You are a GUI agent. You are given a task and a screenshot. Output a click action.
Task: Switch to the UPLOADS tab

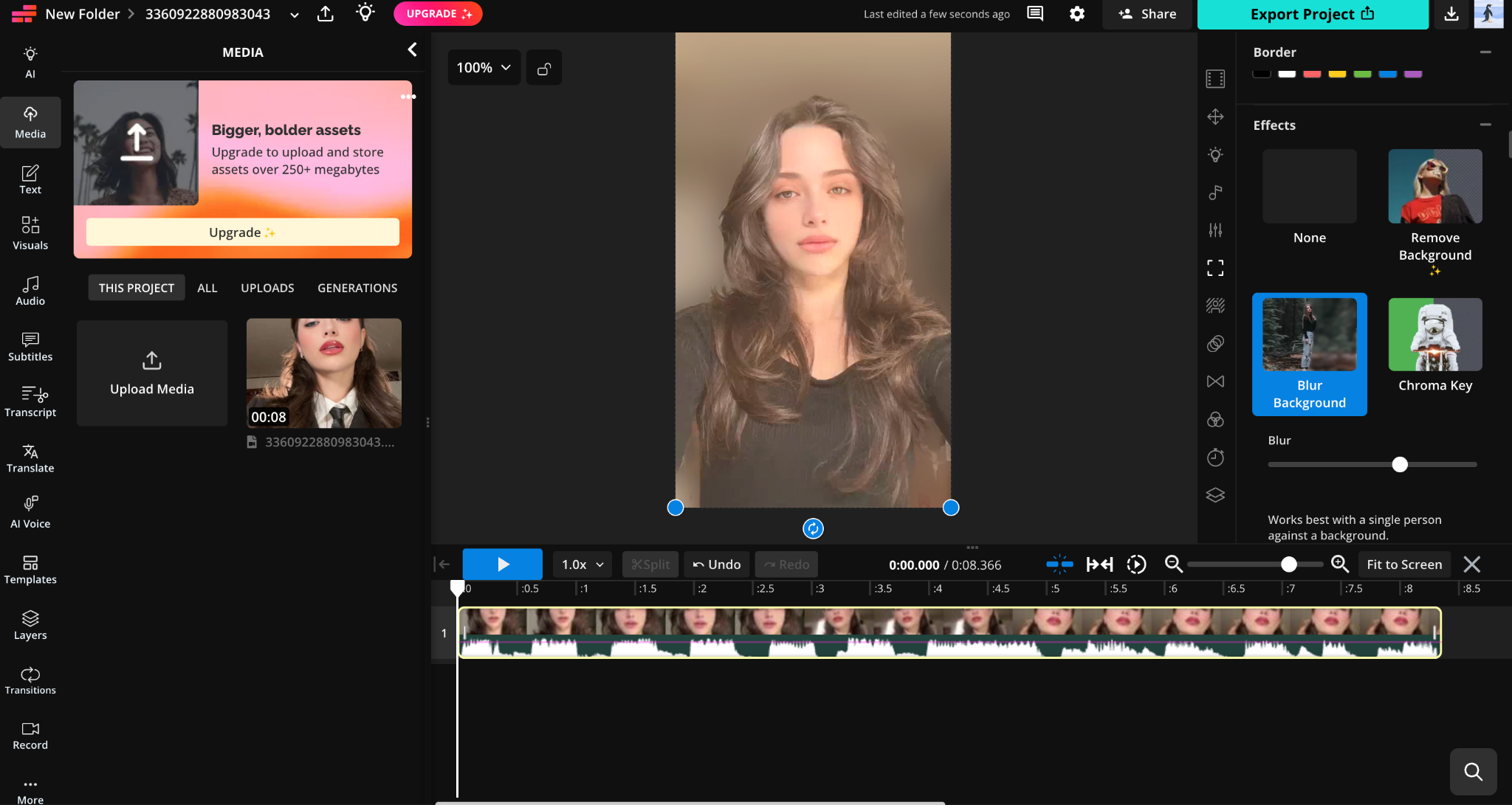click(267, 288)
